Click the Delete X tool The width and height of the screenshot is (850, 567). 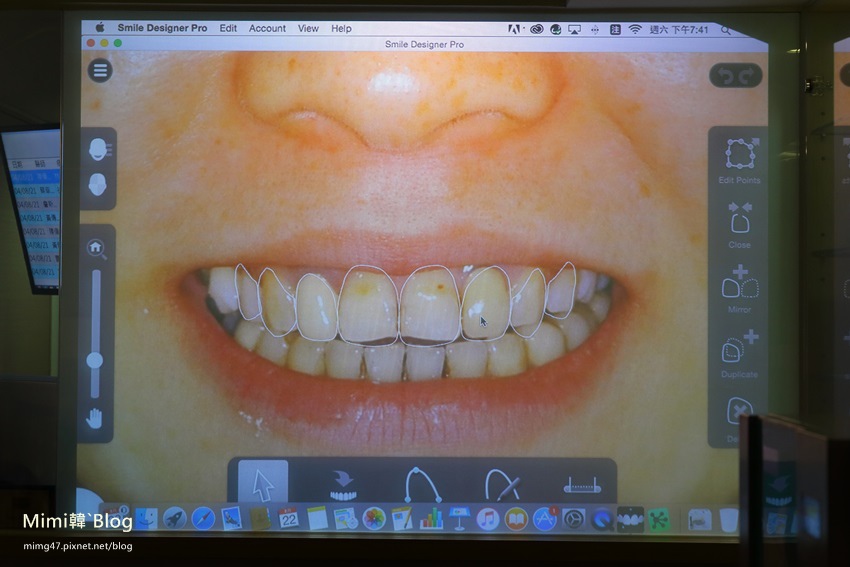point(739,411)
